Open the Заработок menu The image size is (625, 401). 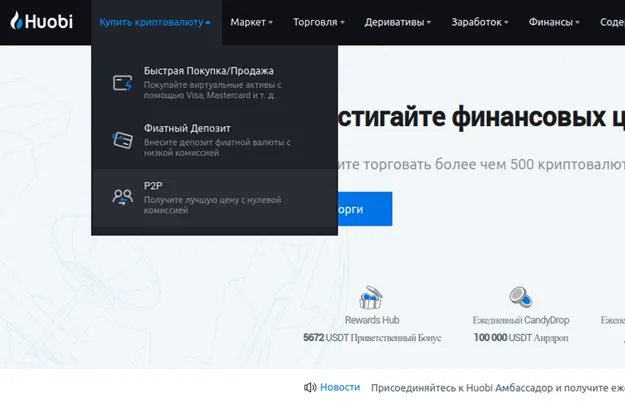pyautogui.click(x=479, y=22)
